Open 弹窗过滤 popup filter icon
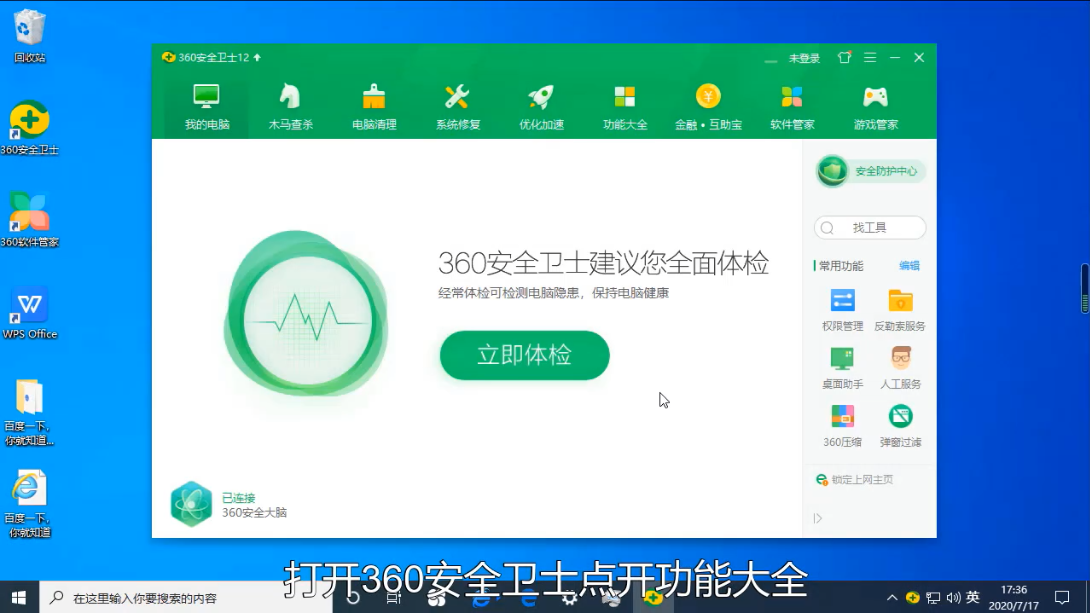 tap(900, 417)
